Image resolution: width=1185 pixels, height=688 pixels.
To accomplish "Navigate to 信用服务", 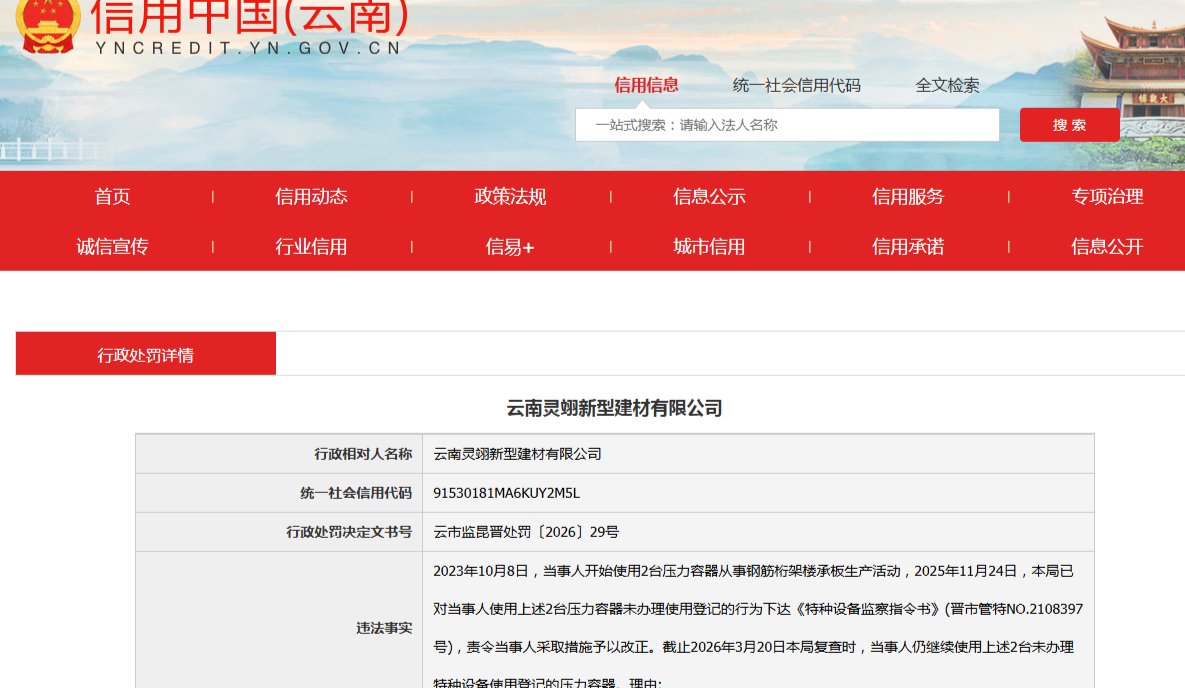I will click(908, 197).
